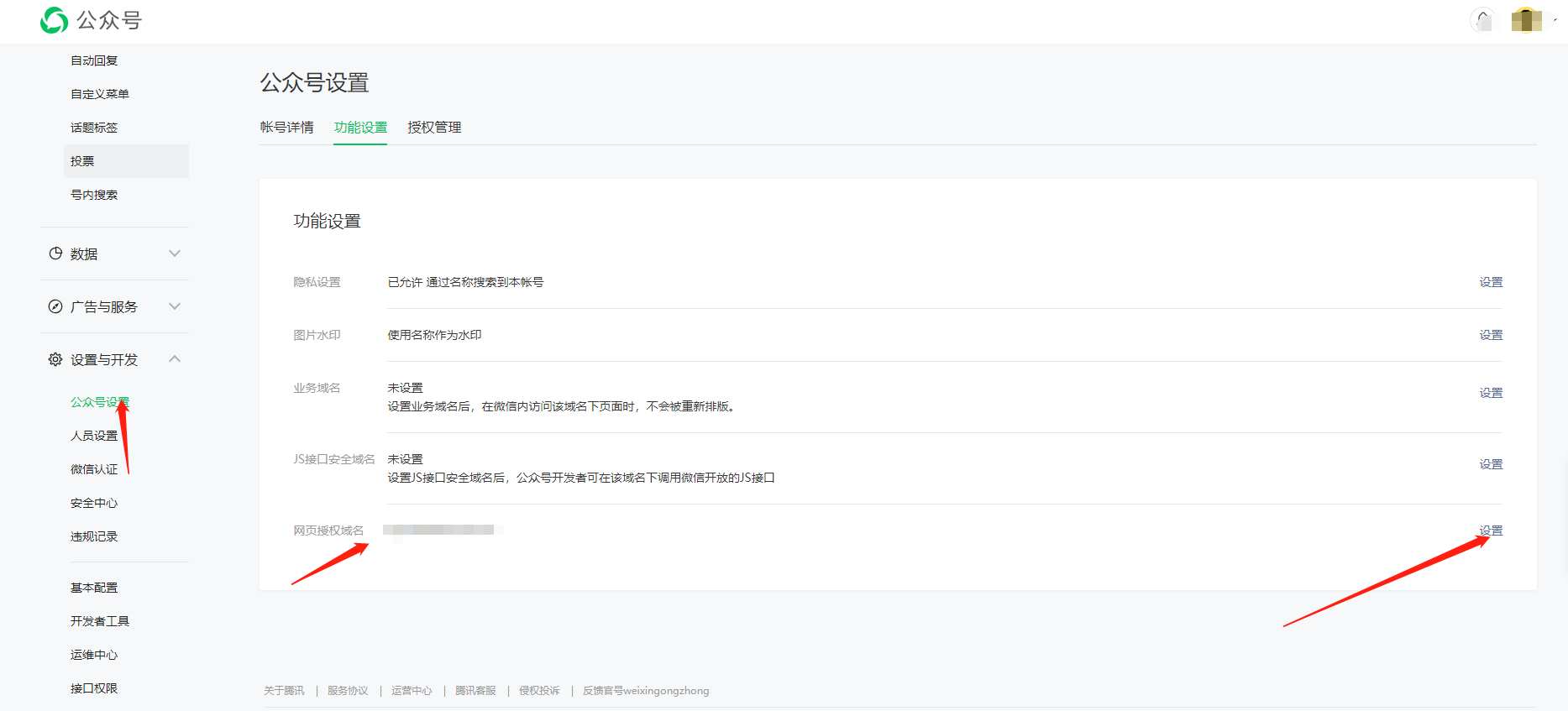Image resolution: width=1568 pixels, height=711 pixels.
Task: Click the 设置与开发 gear icon
Action: (55, 359)
